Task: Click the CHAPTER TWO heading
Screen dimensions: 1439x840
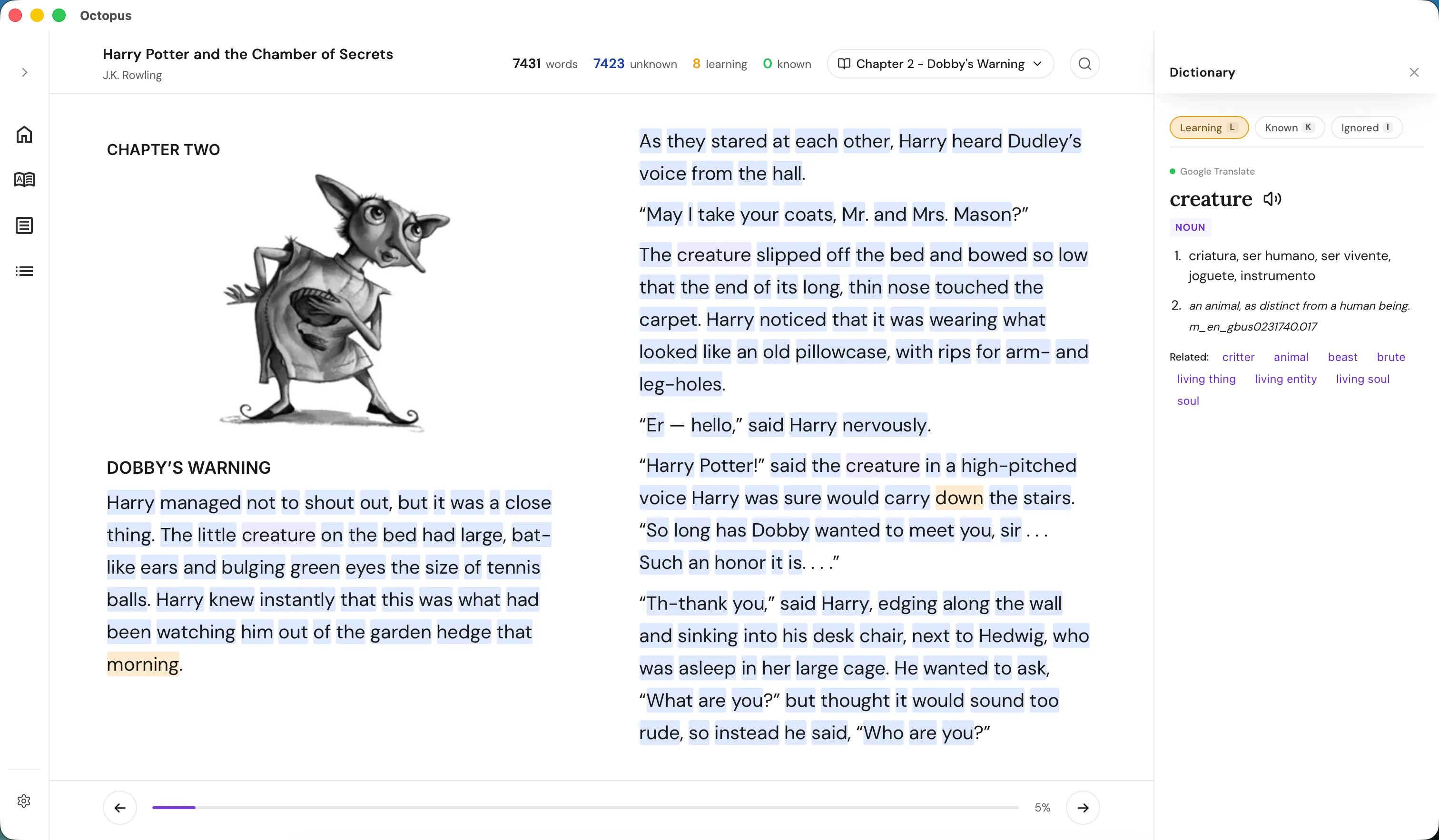Action: point(163,149)
